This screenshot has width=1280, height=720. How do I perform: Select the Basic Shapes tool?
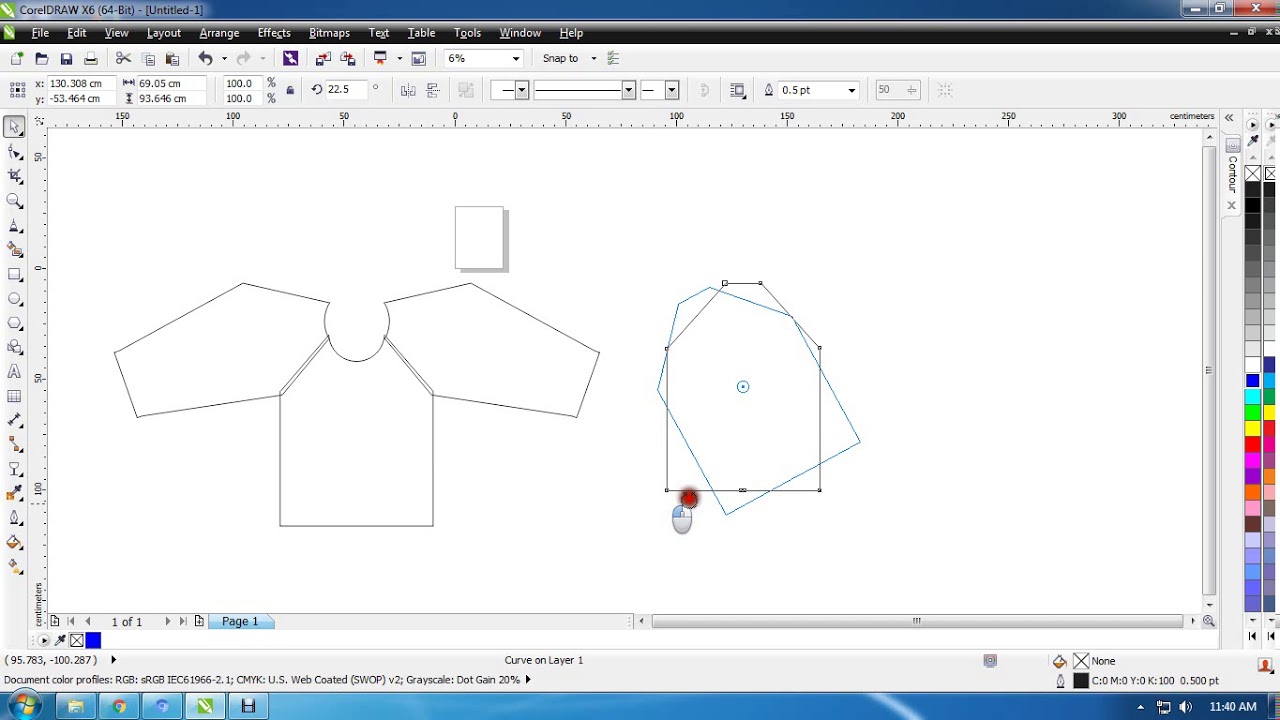coord(15,348)
